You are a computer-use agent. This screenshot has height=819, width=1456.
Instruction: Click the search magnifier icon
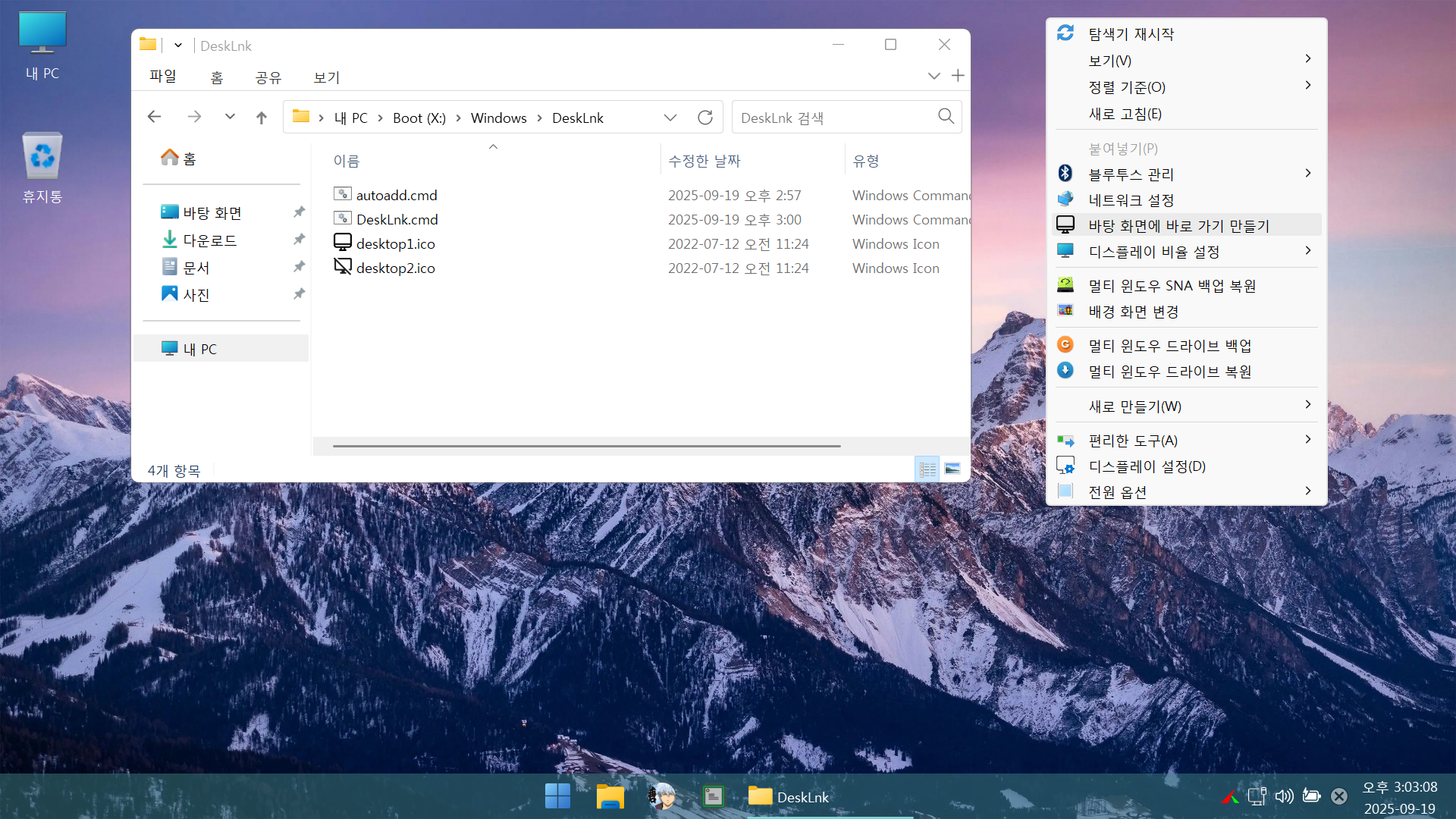point(946,117)
